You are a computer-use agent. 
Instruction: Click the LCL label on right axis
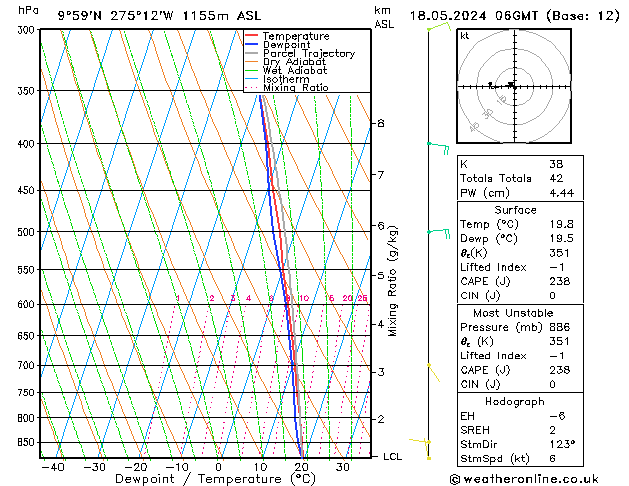coord(393,456)
